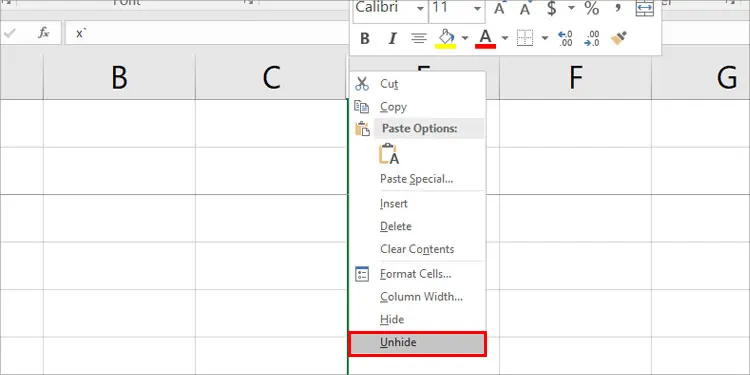Select column C header
The width and height of the screenshot is (750, 375).
[x=271, y=77]
